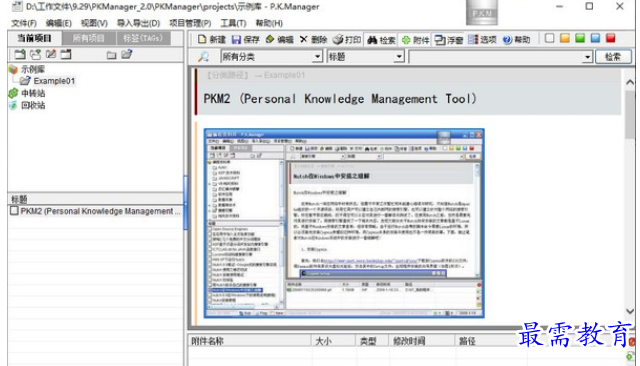640x366 pixels.
Task: Save with the 保存 toolbar icon
Action: point(246,40)
